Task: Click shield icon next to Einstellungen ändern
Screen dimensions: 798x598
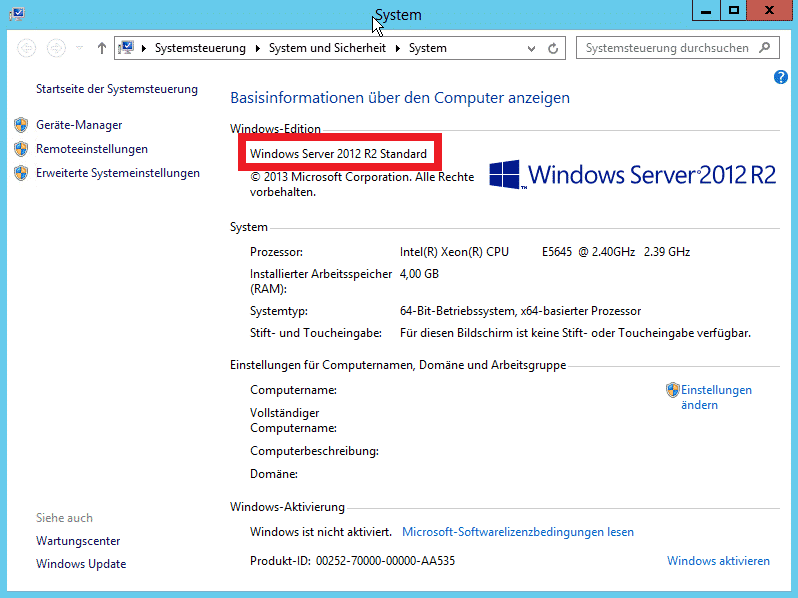Action: point(673,390)
